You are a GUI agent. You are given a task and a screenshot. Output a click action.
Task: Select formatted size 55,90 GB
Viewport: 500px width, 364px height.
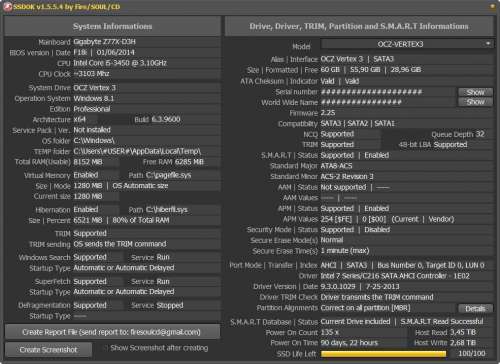(x=365, y=70)
